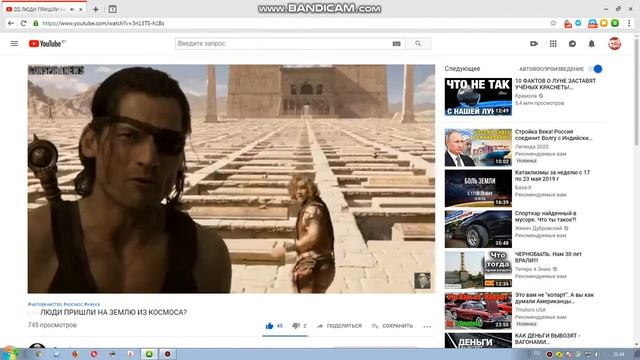Open title 'Стройка Века! Россия соединит Волгу'
The height and width of the screenshot is (360, 640).
(x=553, y=135)
